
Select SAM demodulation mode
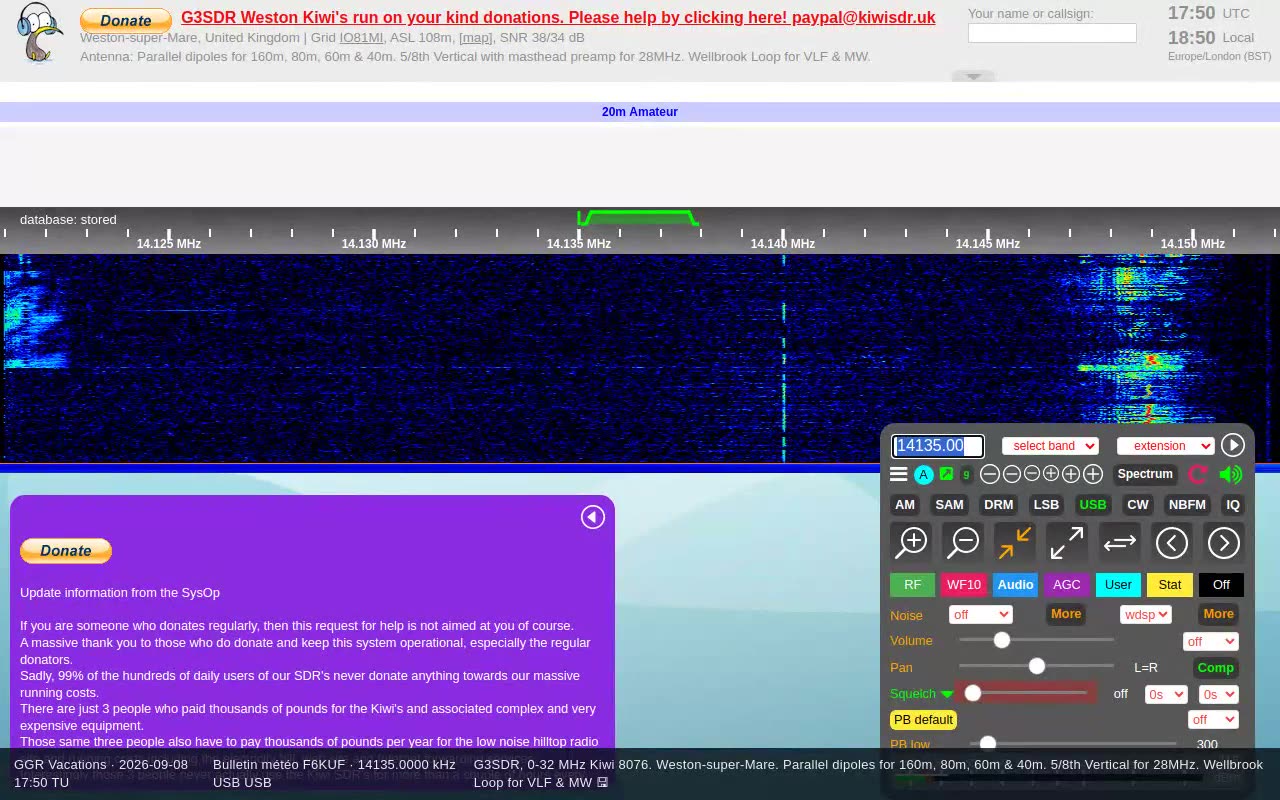point(949,505)
